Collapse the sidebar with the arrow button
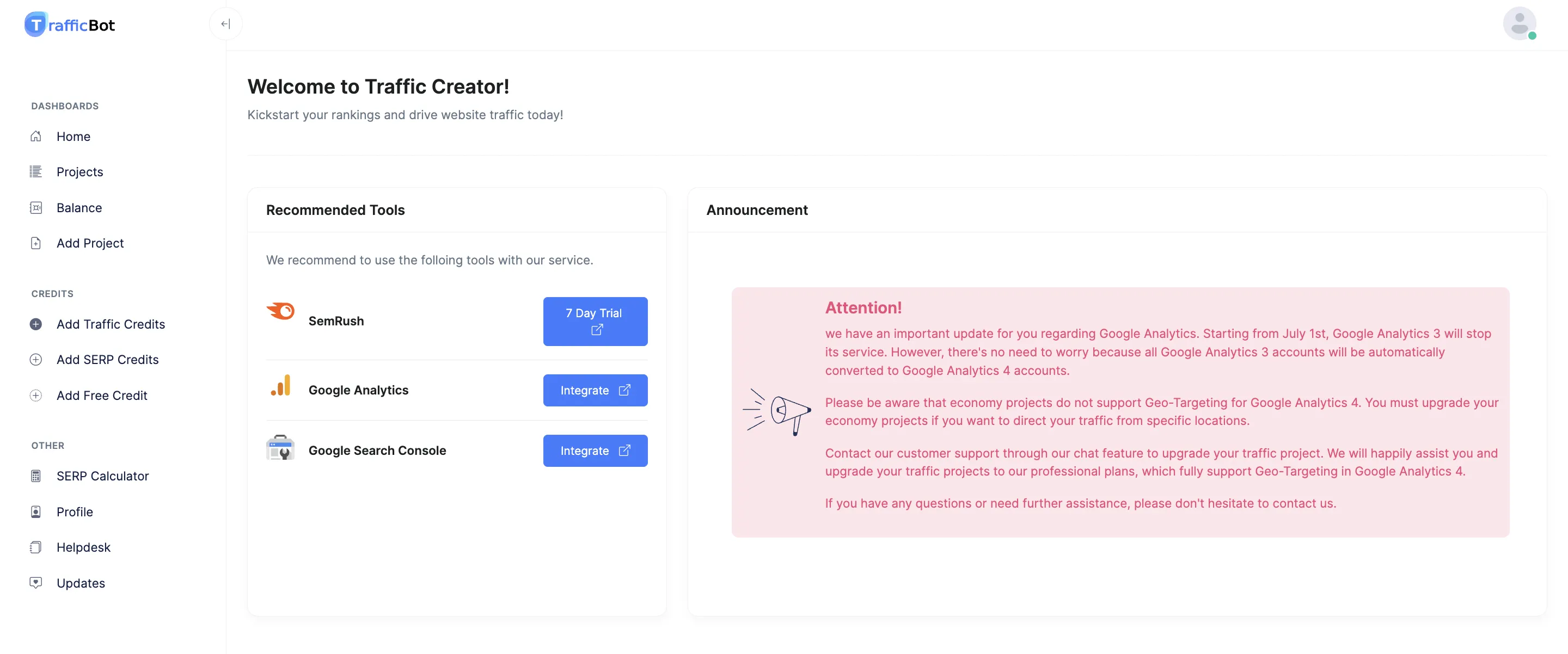 tap(226, 24)
